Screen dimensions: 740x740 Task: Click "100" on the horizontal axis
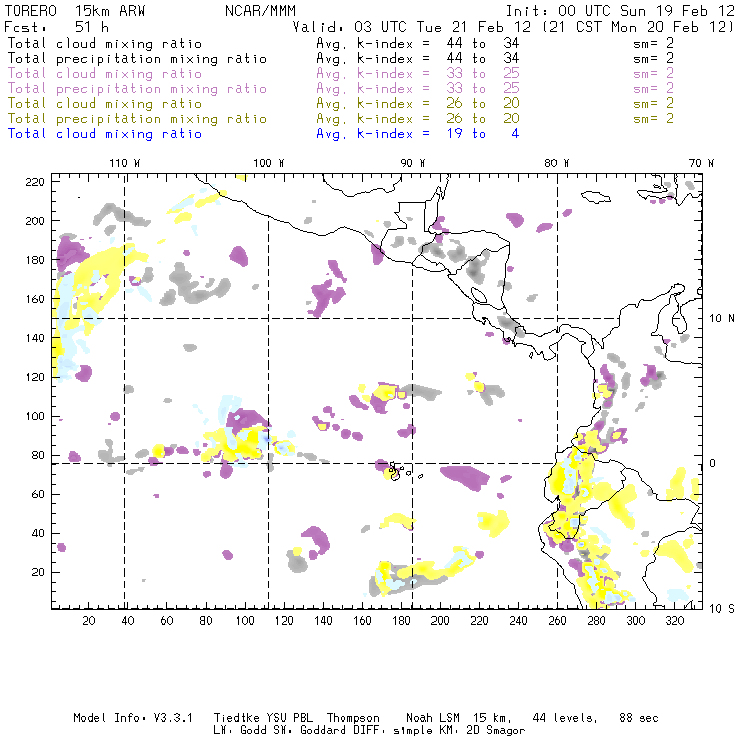pyautogui.click(x=245, y=621)
